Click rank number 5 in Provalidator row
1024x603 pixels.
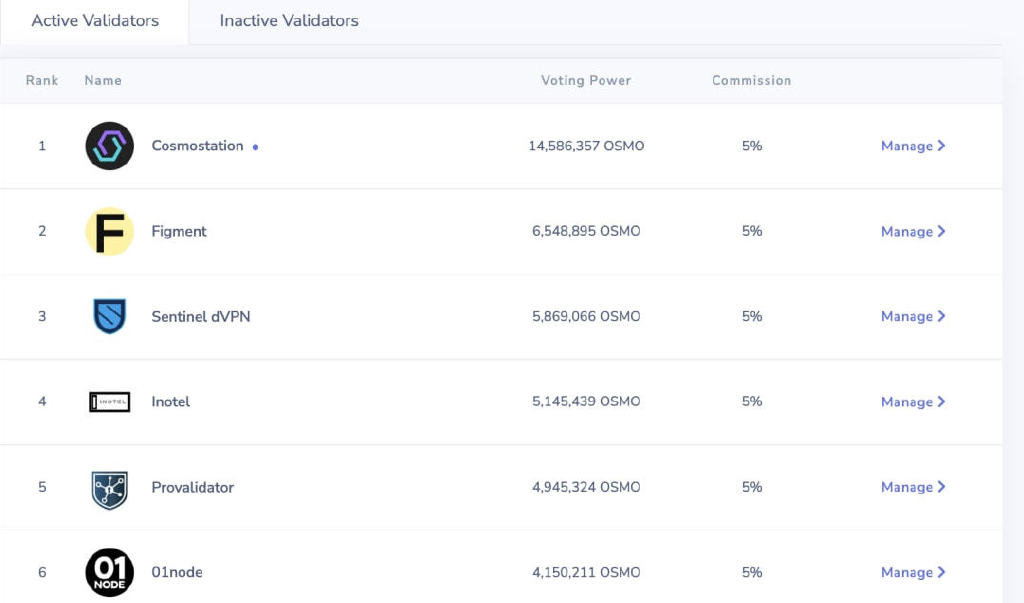point(42,487)
